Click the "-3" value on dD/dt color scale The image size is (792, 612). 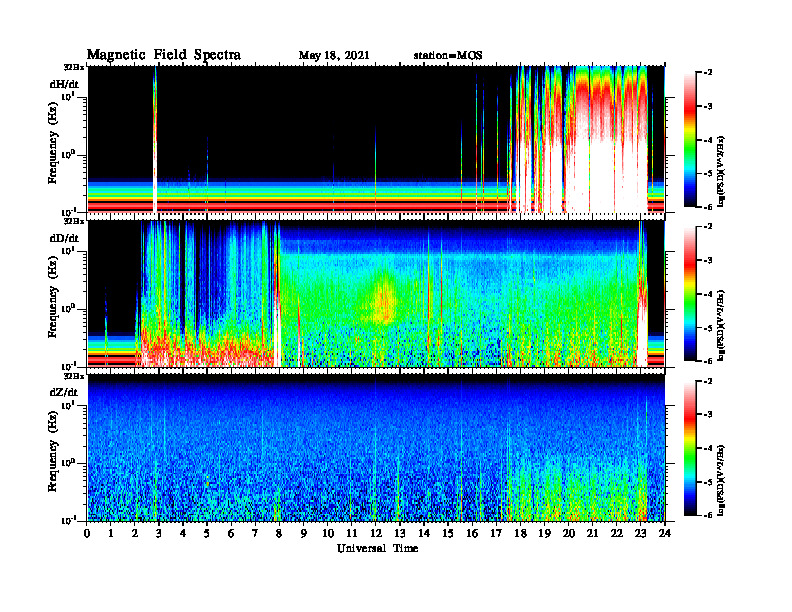click(709, 261)
